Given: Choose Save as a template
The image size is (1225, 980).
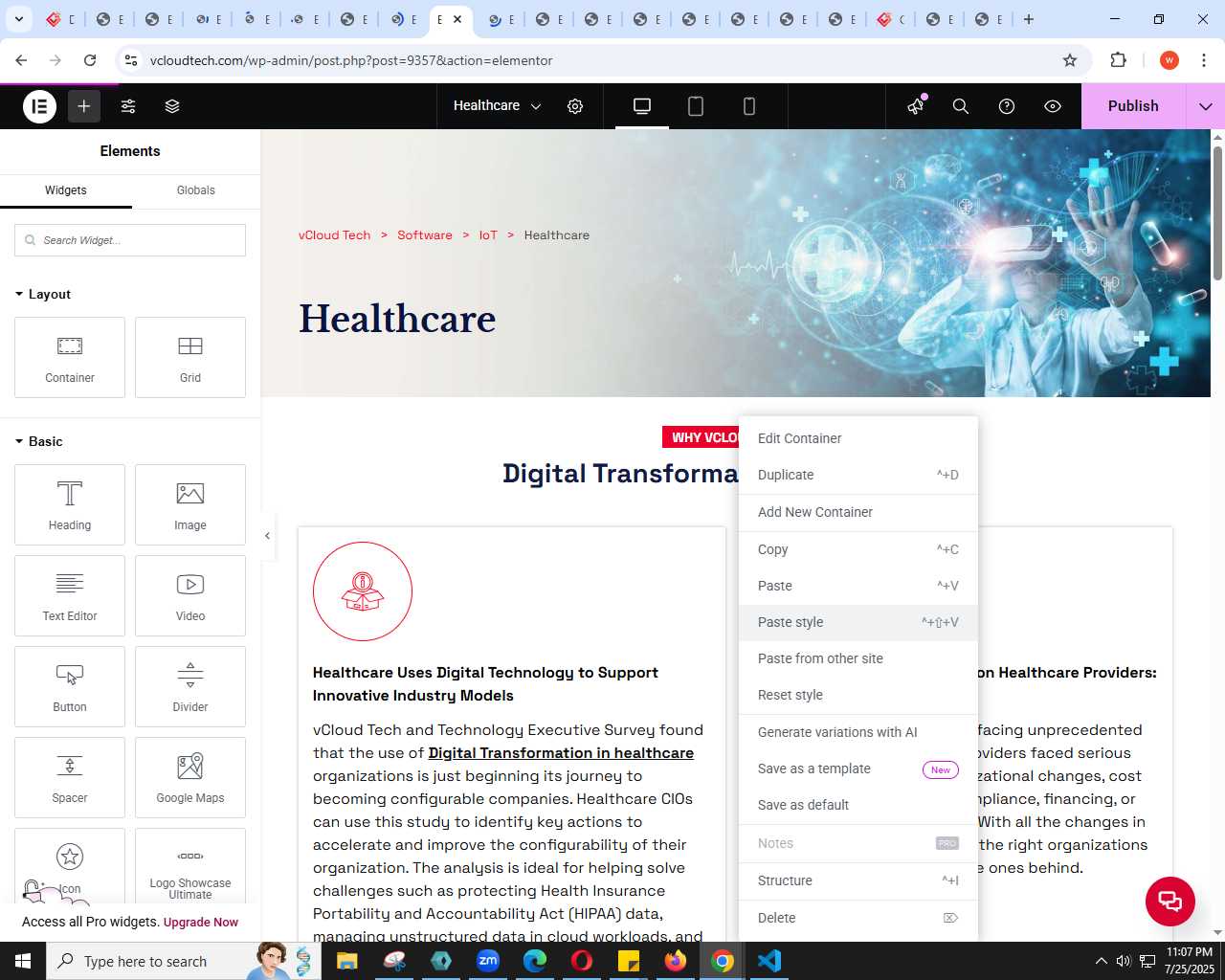Looking at the screenshot, I should (x=858, y=768).
